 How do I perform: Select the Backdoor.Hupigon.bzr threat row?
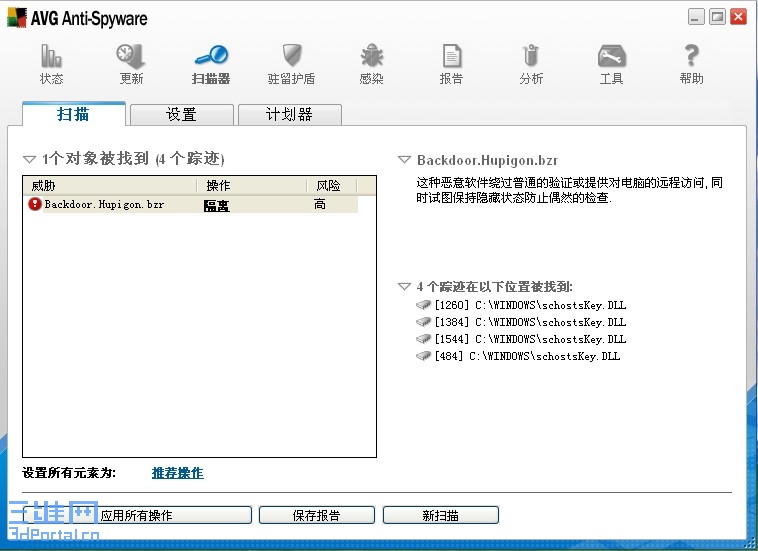point(192,204)
